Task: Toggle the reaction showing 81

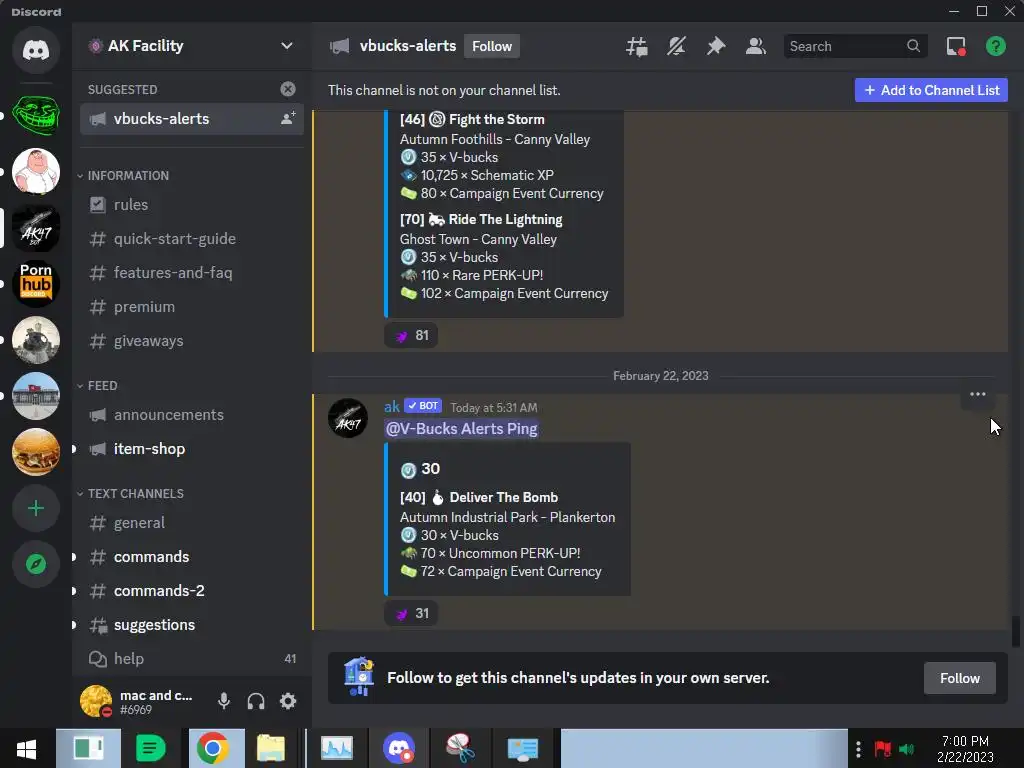Action: [411, 336]
